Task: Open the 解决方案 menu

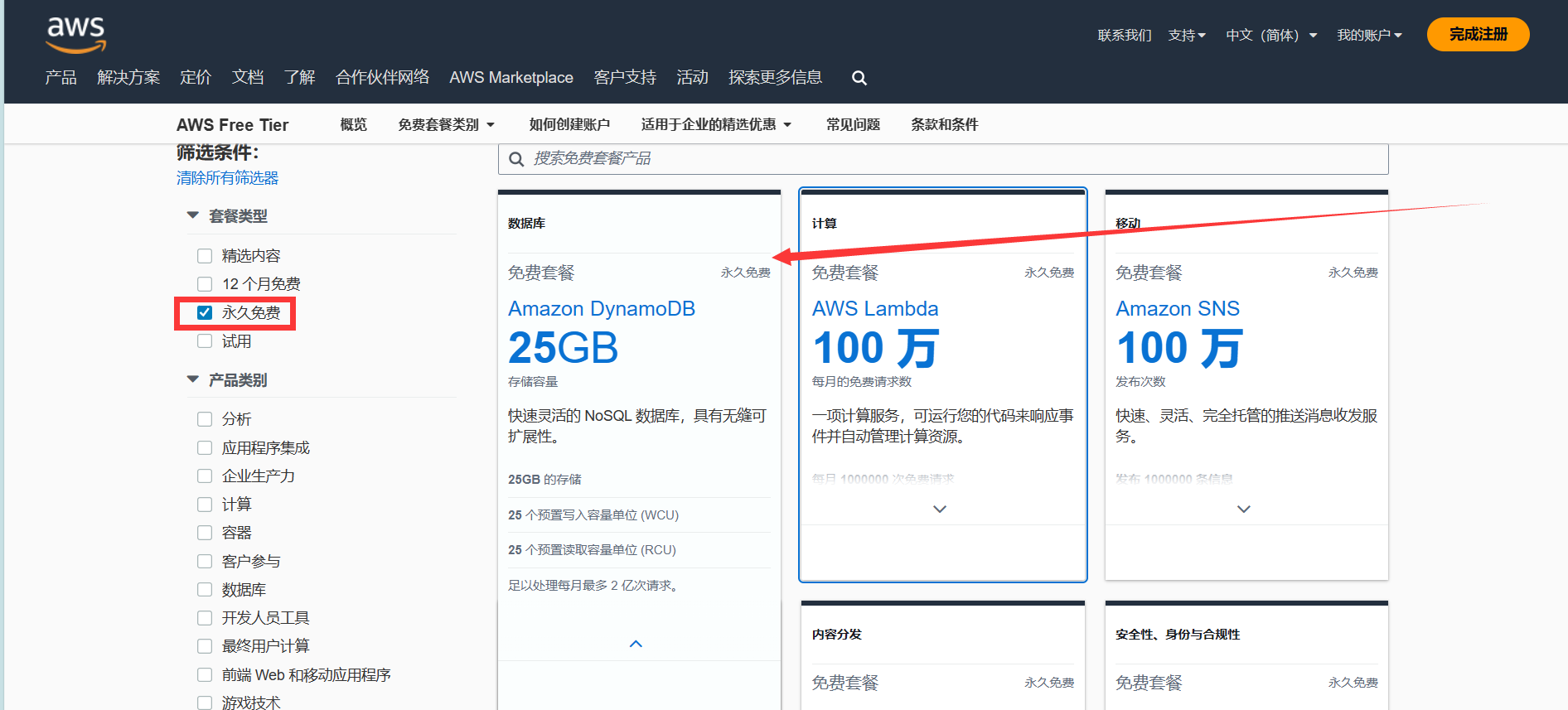Action: point(128,78)
